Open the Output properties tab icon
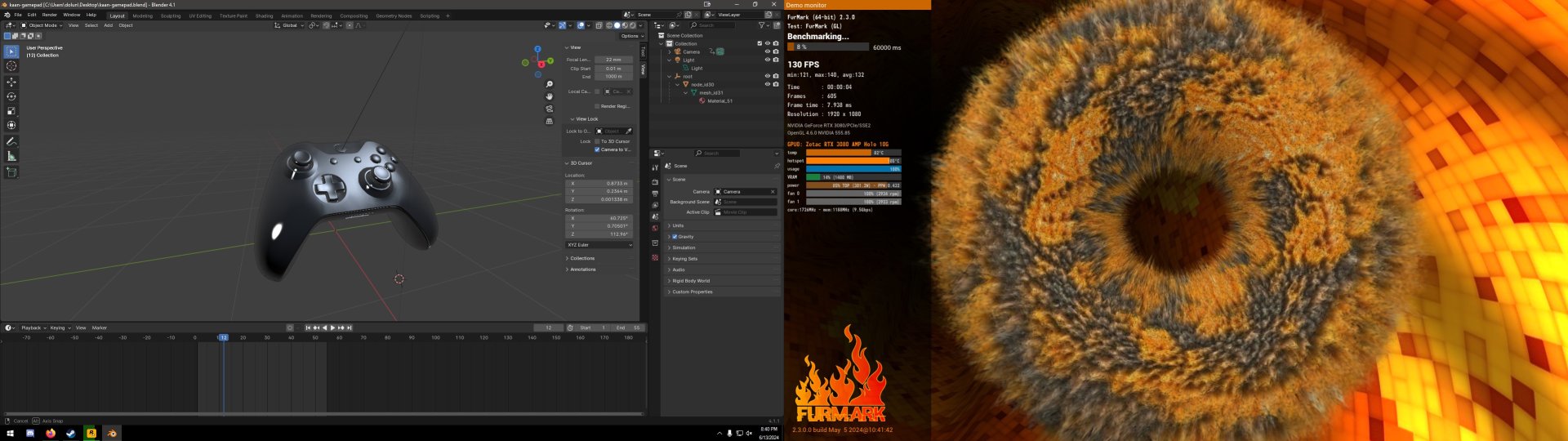Viewport: 1568px width, 441px height. (655, 194)
